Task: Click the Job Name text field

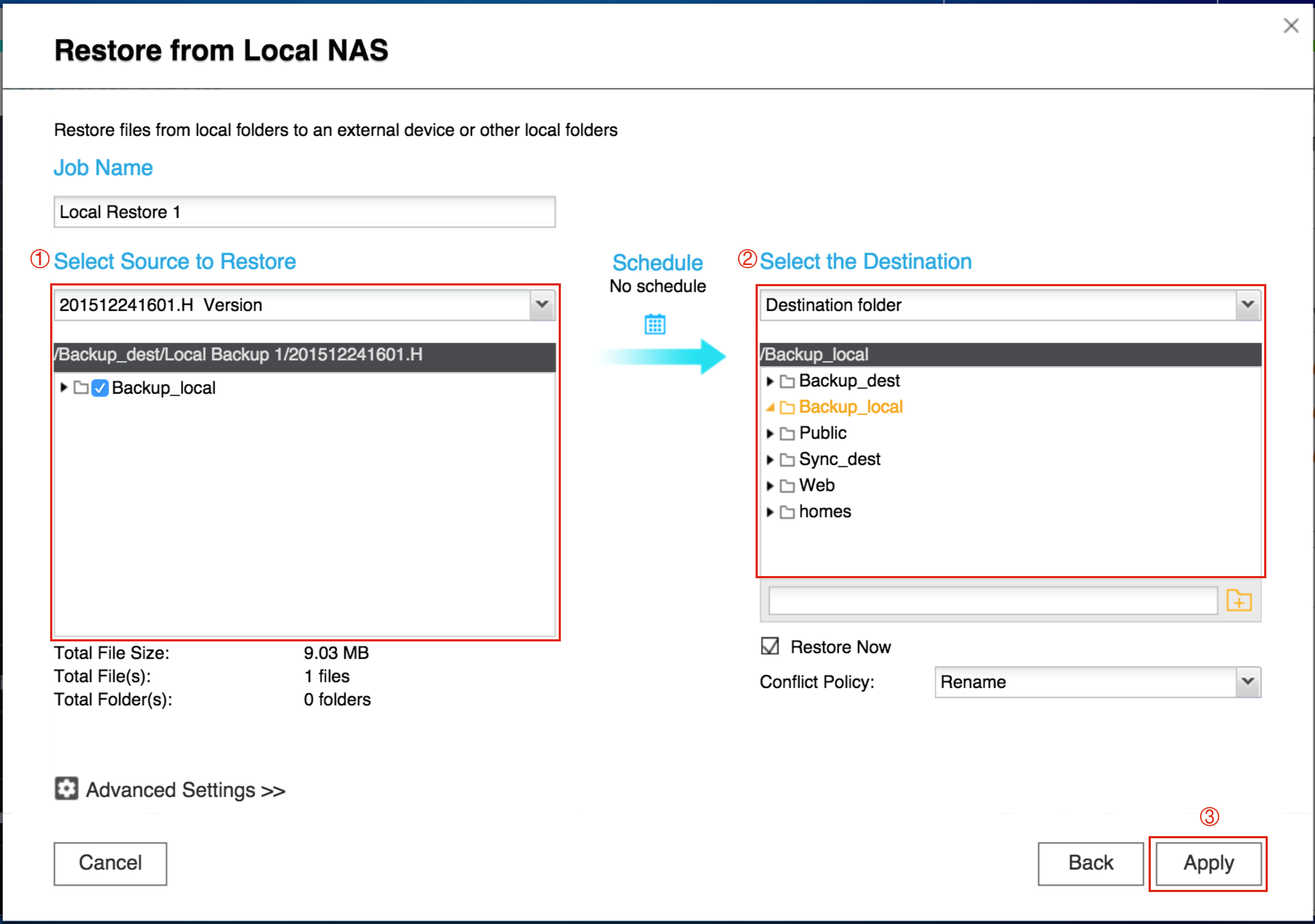Action: [304, 212]
